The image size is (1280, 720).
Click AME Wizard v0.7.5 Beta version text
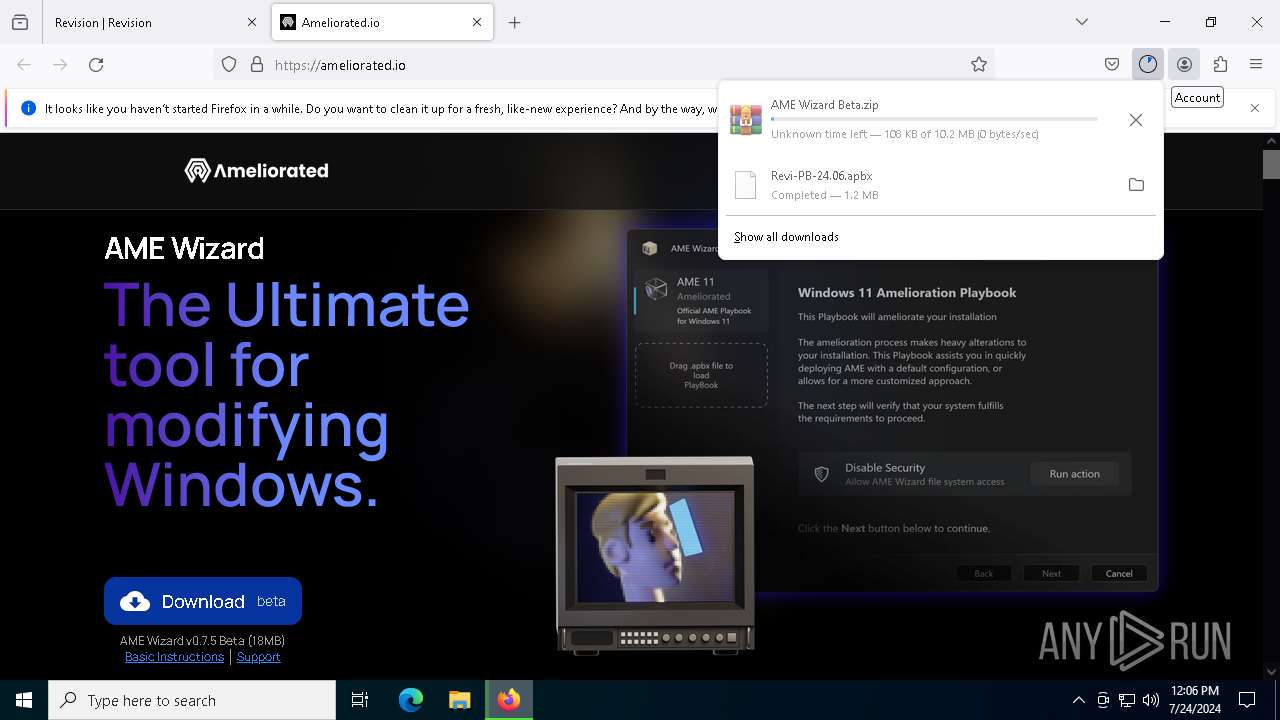pos(202,641)
